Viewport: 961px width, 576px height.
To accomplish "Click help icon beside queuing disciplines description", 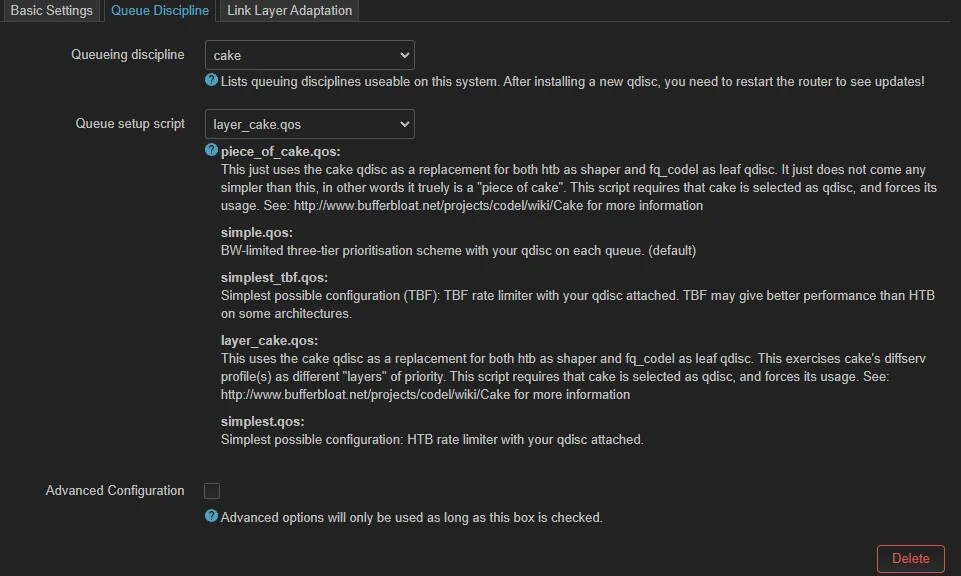I will point(211,80).
